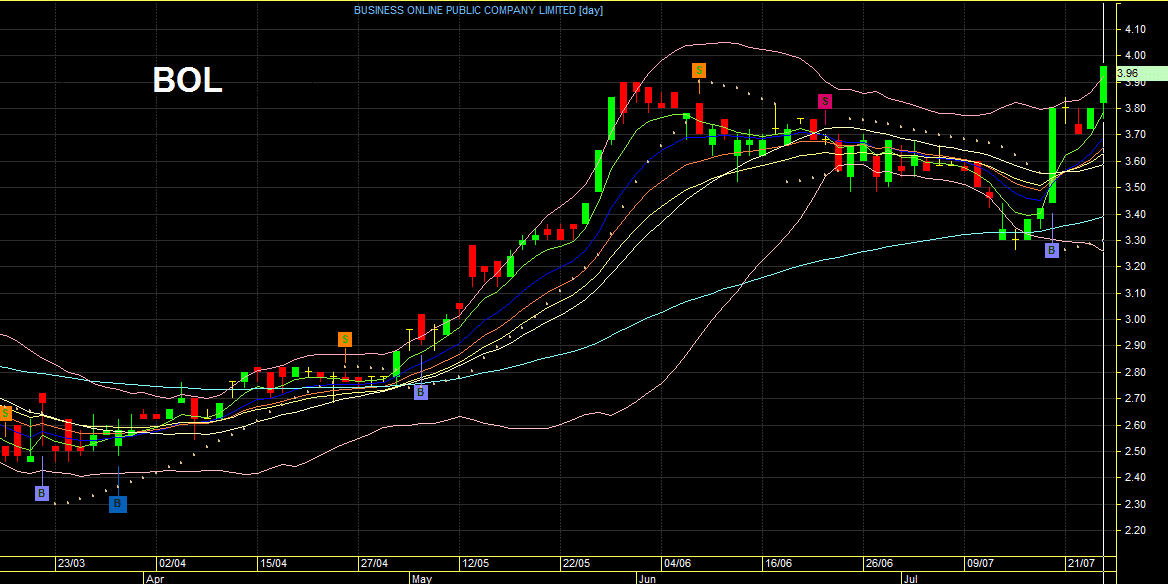
Task: Click the 2.20 price axis label
Action: point(1136,530)
